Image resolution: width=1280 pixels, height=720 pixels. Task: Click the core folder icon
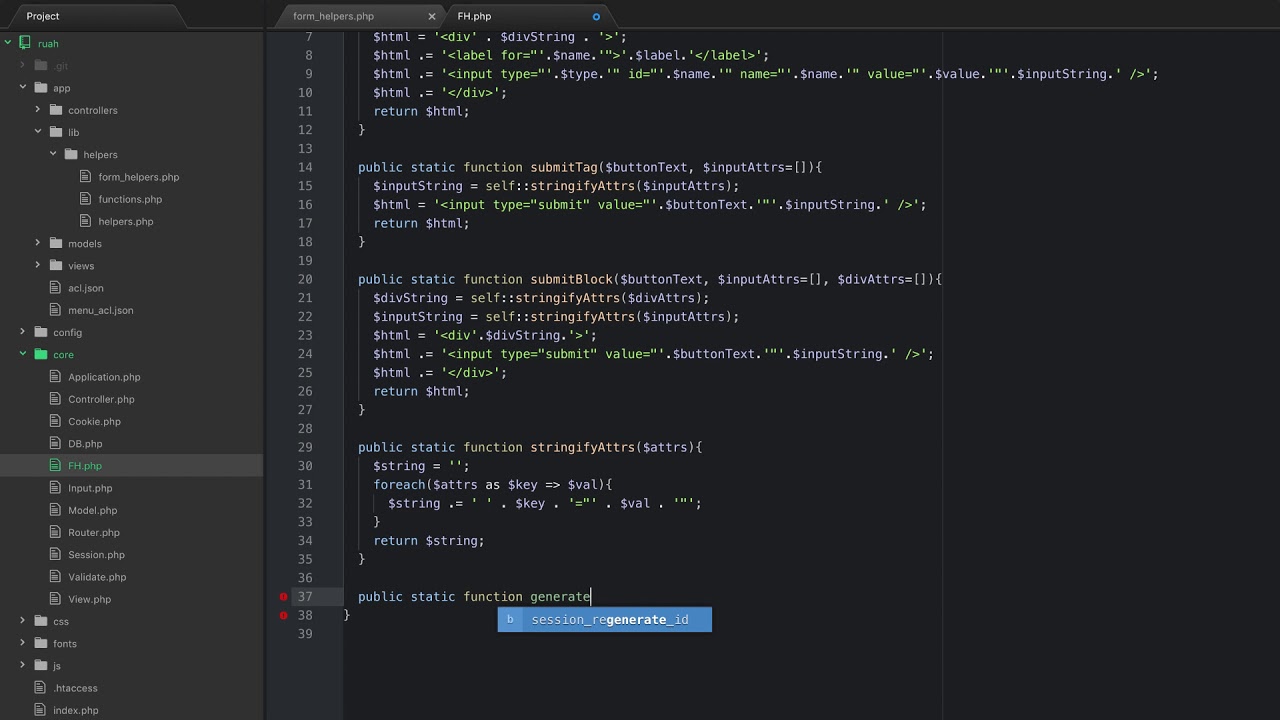pyautogui.click(x=41, y=354)
